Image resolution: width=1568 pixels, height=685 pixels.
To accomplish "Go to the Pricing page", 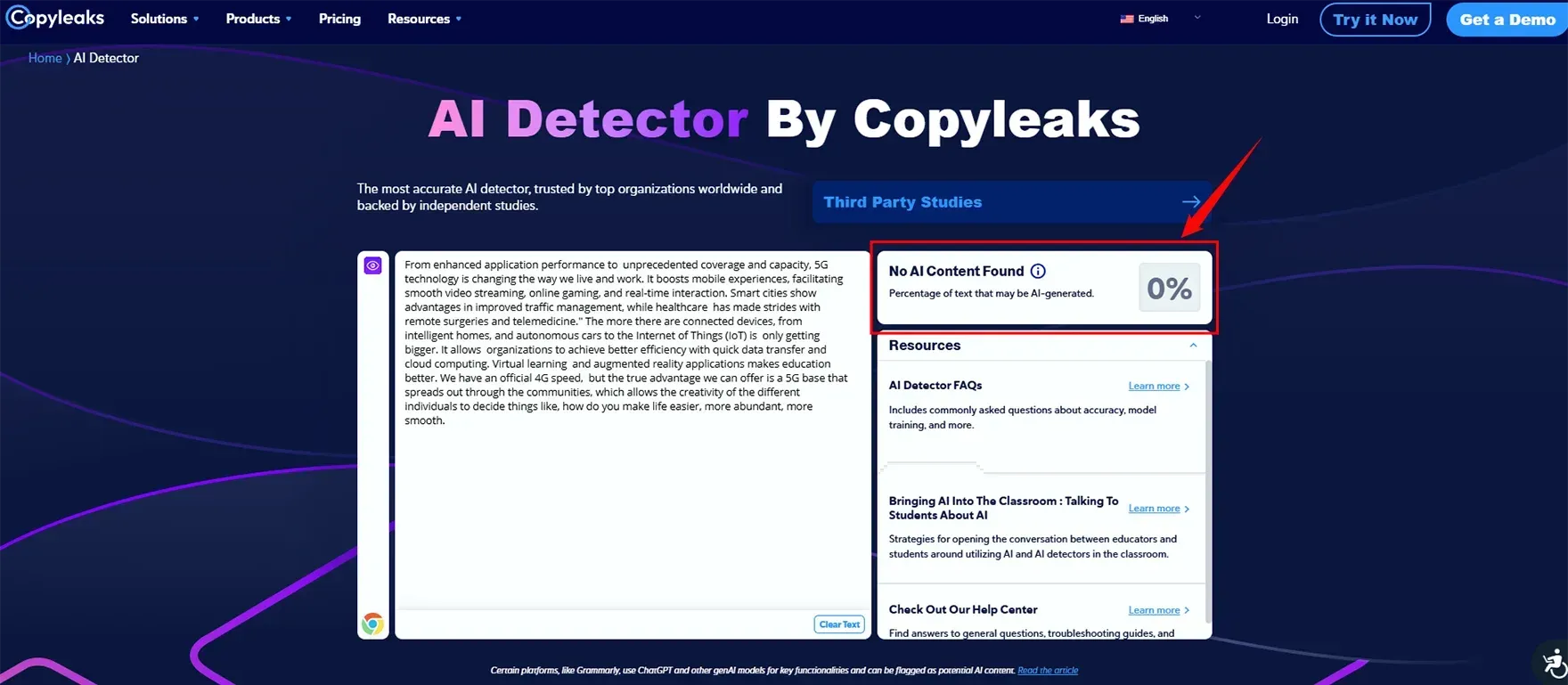I will (339, 19).
